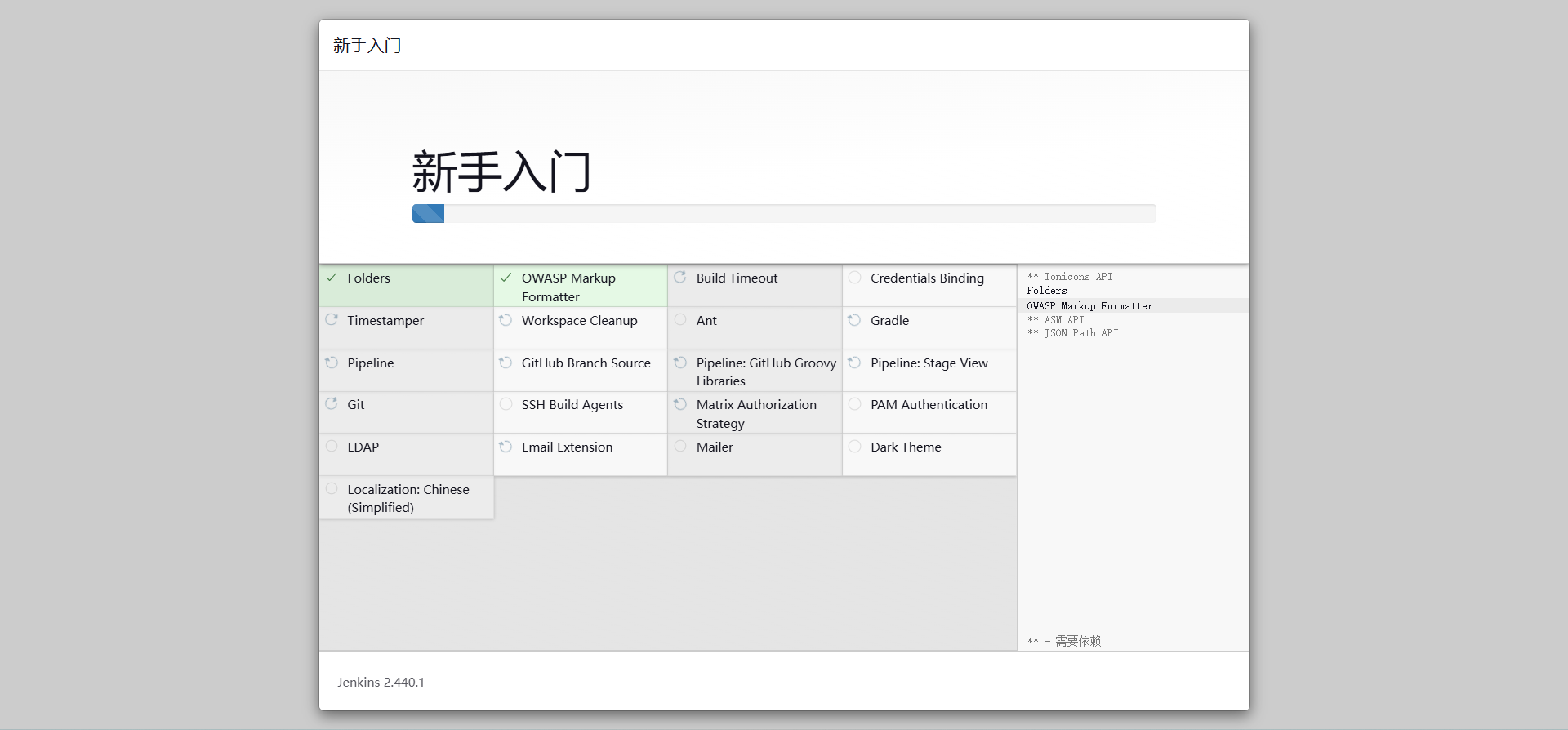Click the Ant pending circle icon
This screenshot has width=1568, height=730.
(x=680, y=320)
